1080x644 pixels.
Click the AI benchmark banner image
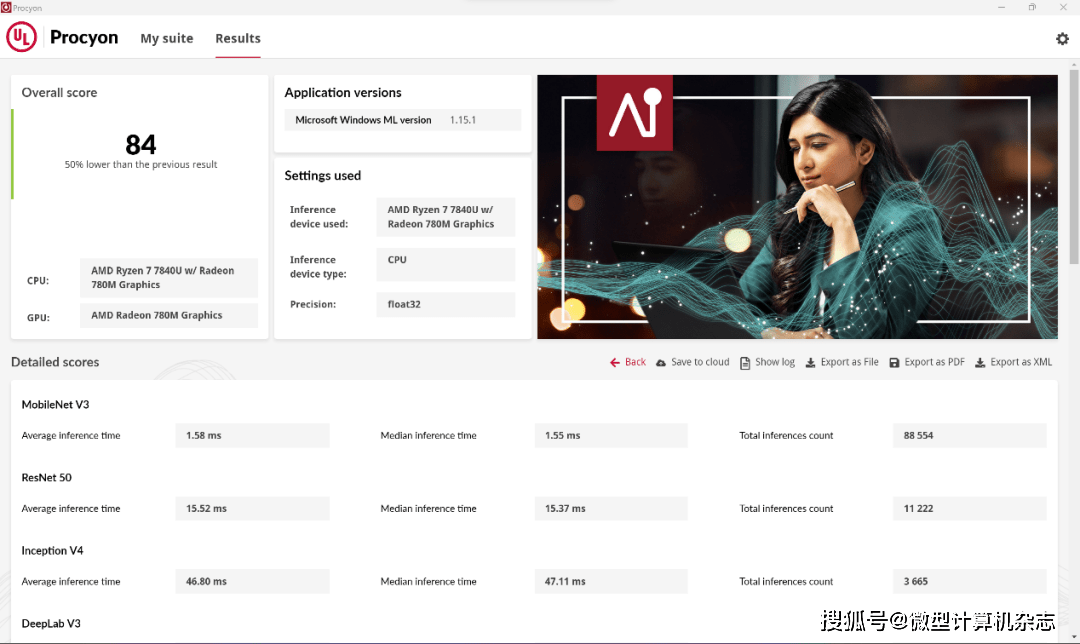click(797, 207)
